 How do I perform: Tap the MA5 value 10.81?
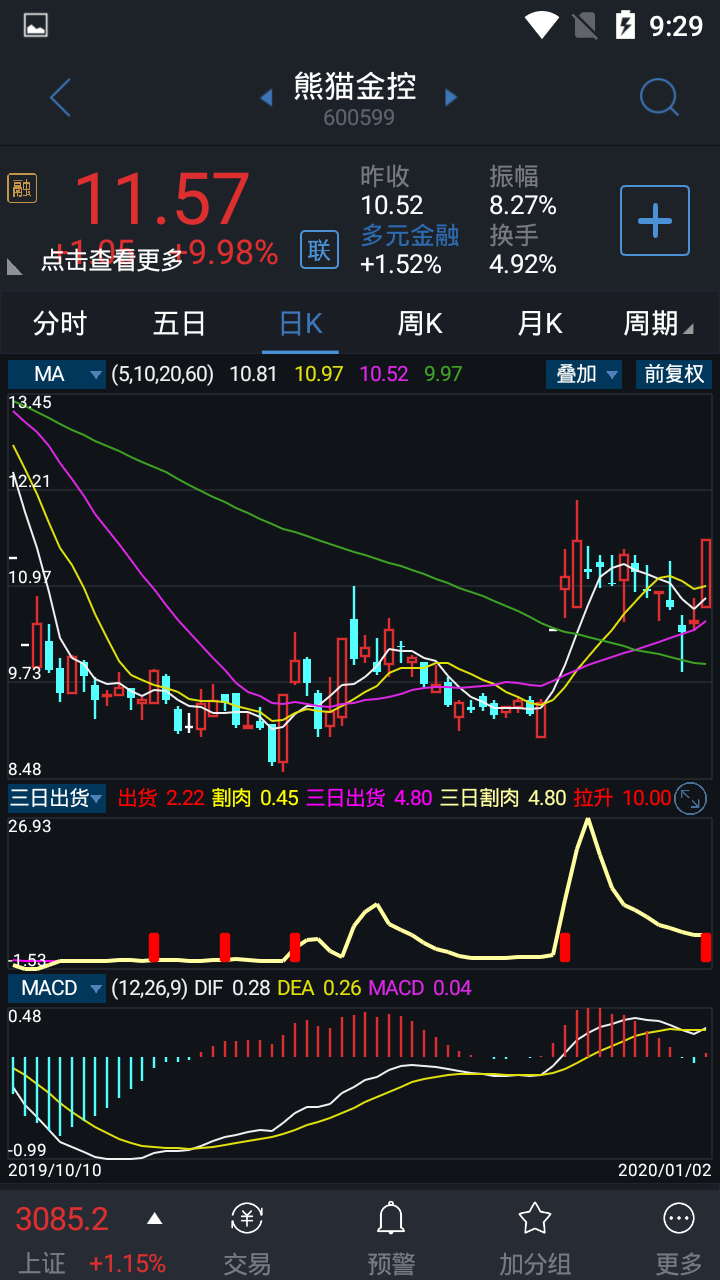point(253,374)
